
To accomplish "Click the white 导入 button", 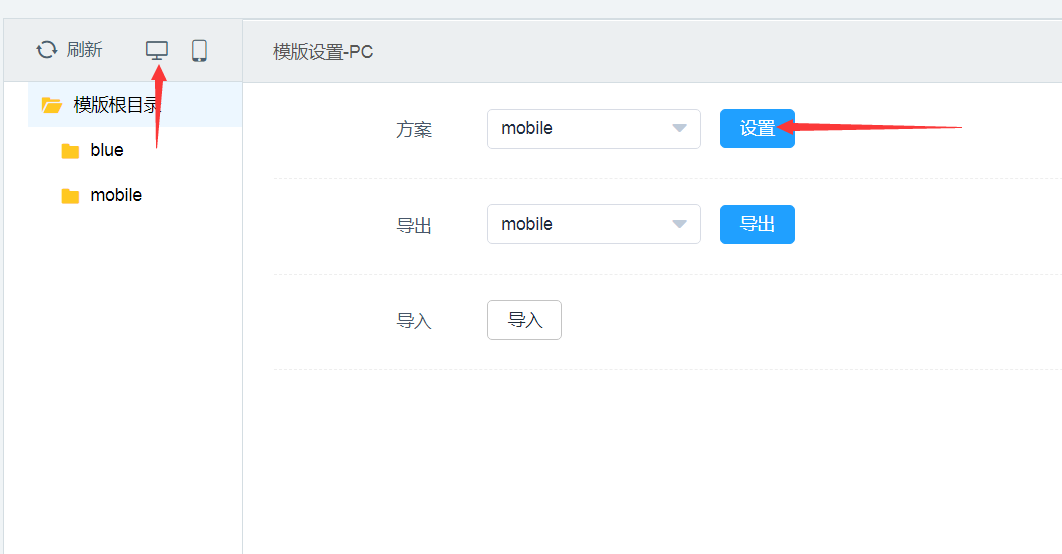I will pos(524,320).
